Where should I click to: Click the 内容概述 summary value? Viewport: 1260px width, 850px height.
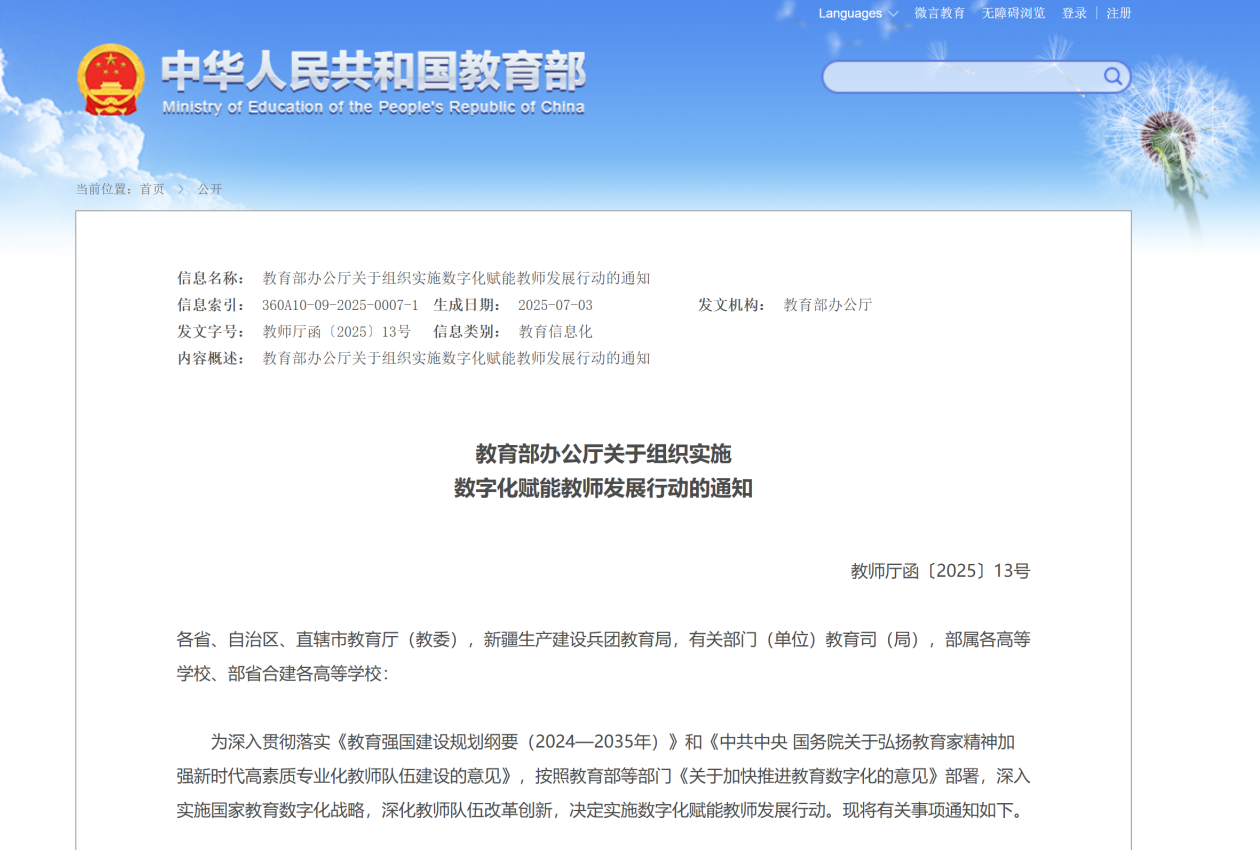pyautogui.click(x=456, y=358)
